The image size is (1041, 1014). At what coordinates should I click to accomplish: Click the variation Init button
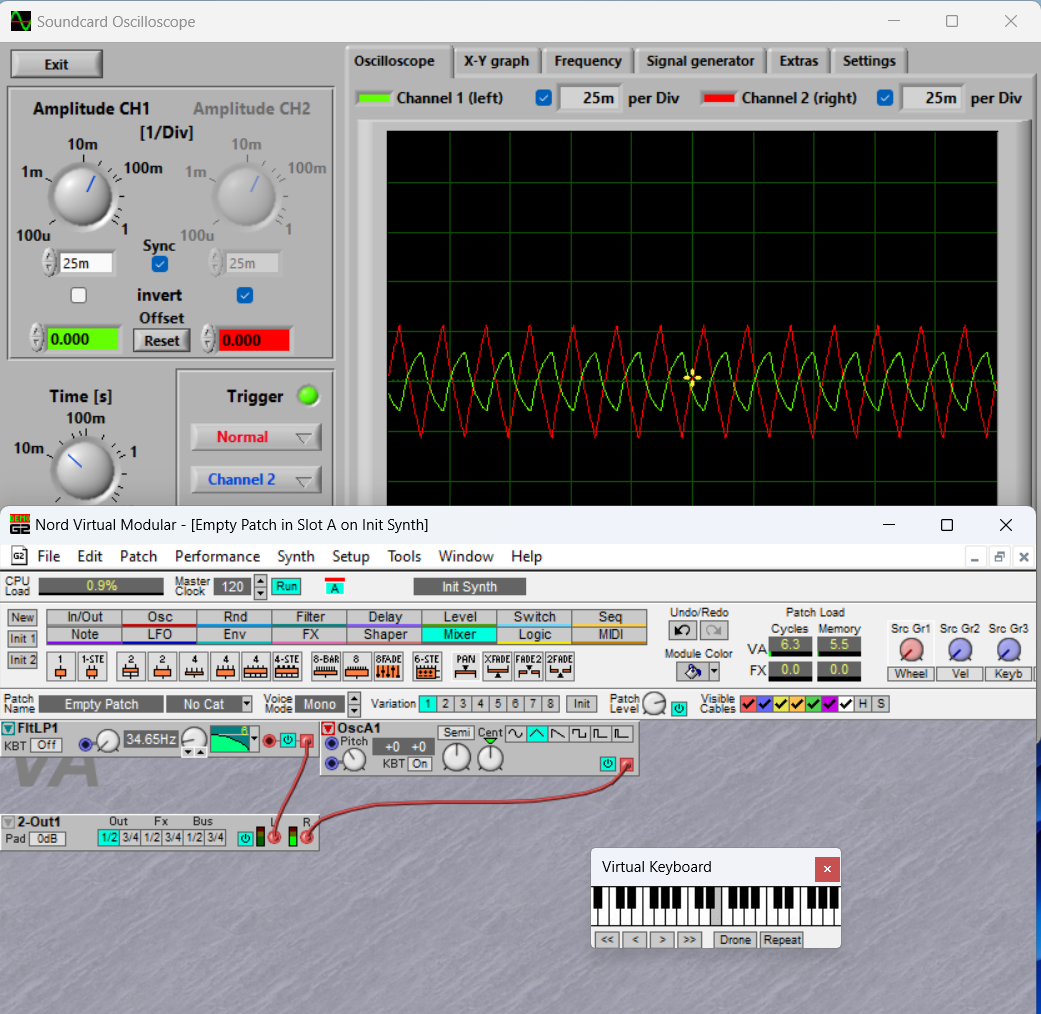tap(582, 704)
